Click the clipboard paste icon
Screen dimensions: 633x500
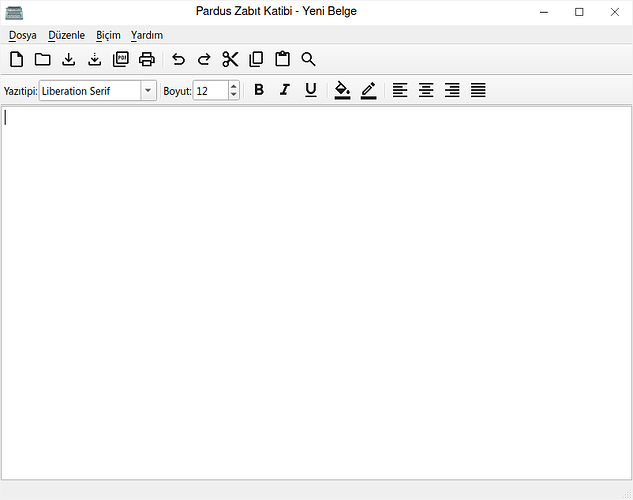282,59
